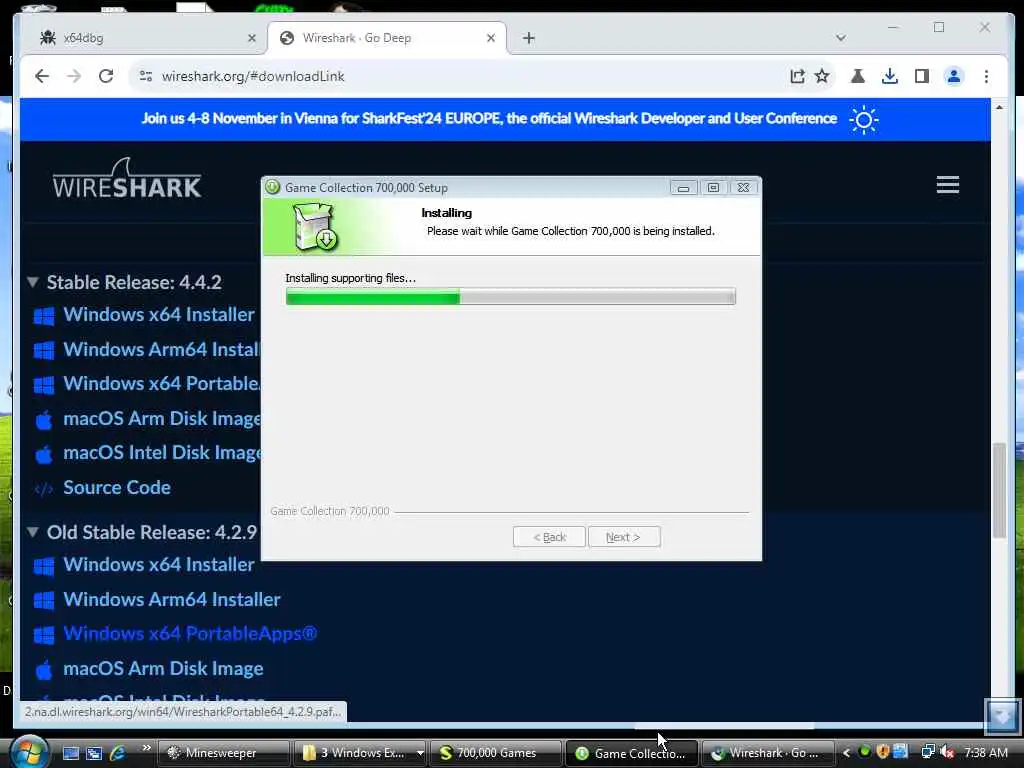This screenshot has width=1024, height=768.
Task: Click the page vertical scrollbar thumb
Action: click(x=999, y=490)
